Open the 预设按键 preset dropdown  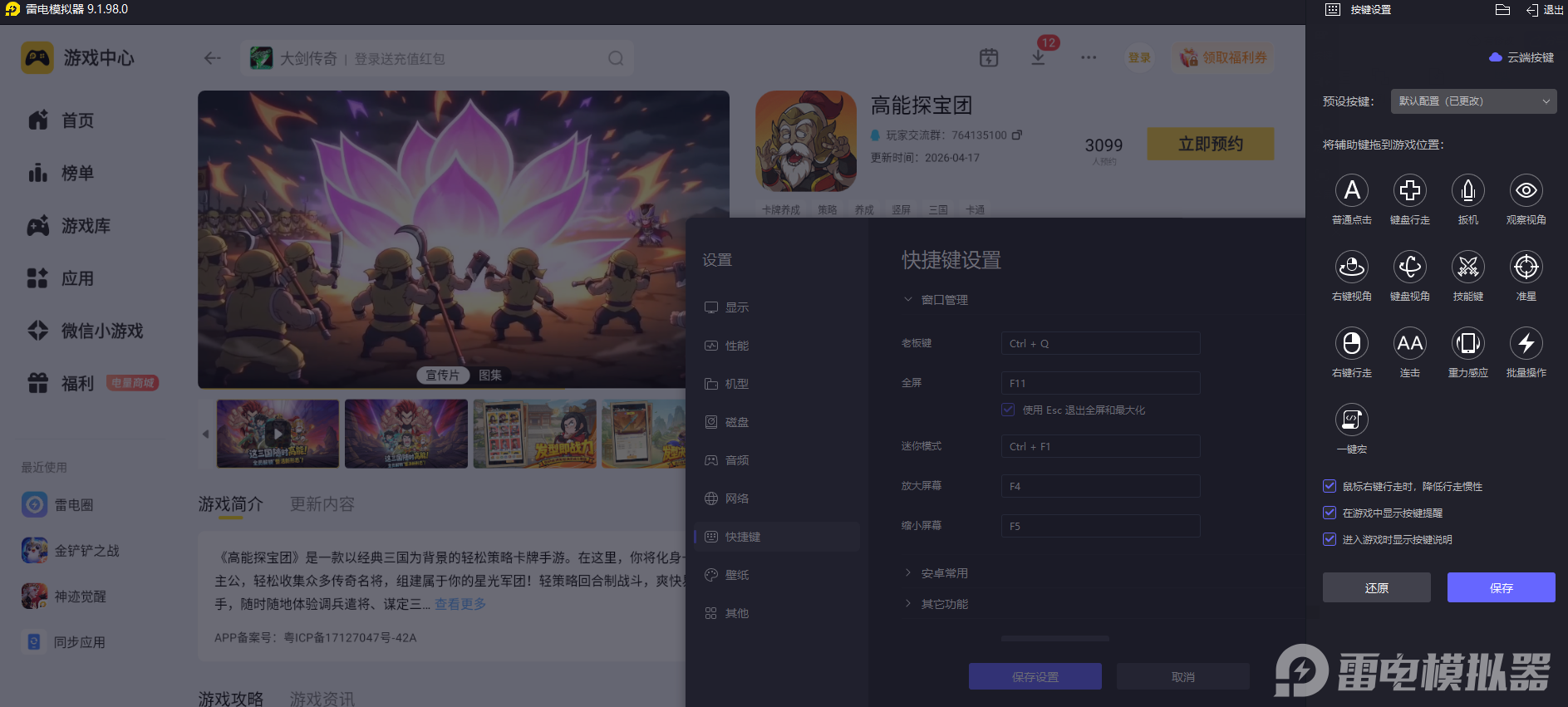[x=1473, y=101]
